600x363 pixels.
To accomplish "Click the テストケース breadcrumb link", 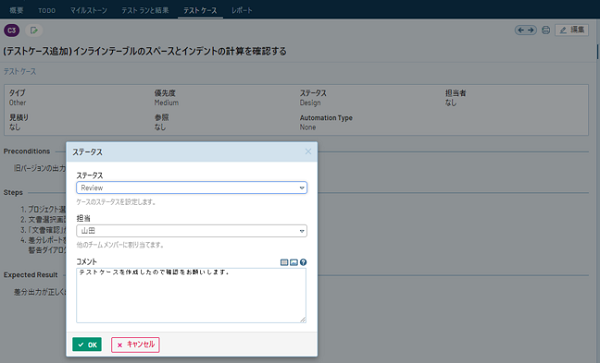I will coord(20,72).
